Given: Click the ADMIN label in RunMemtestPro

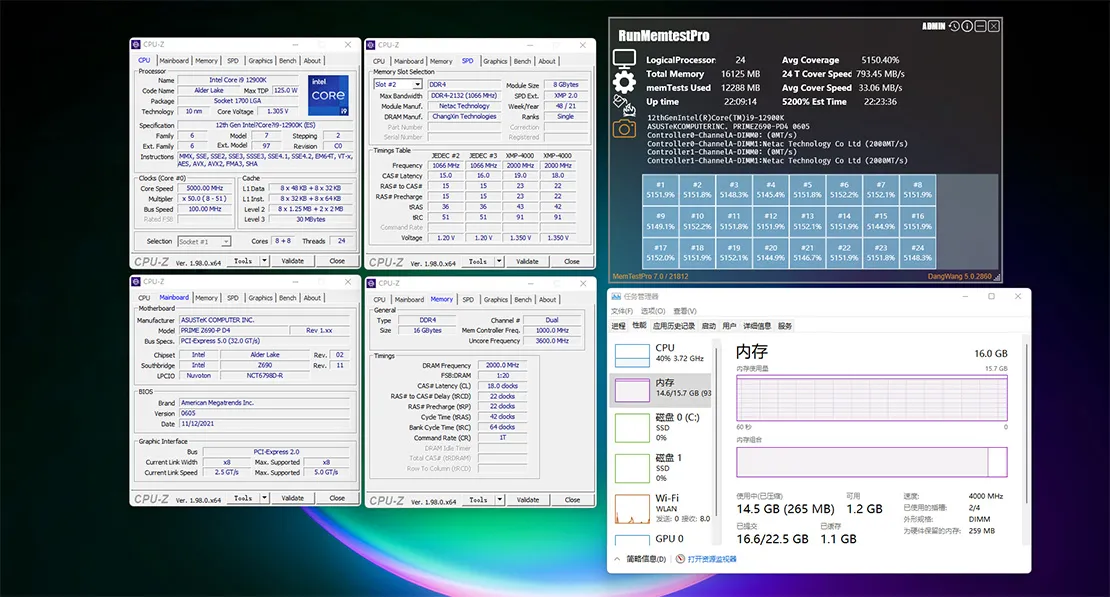Looking at the screenshot, I should pyautogui.click(x=933, y=26).
